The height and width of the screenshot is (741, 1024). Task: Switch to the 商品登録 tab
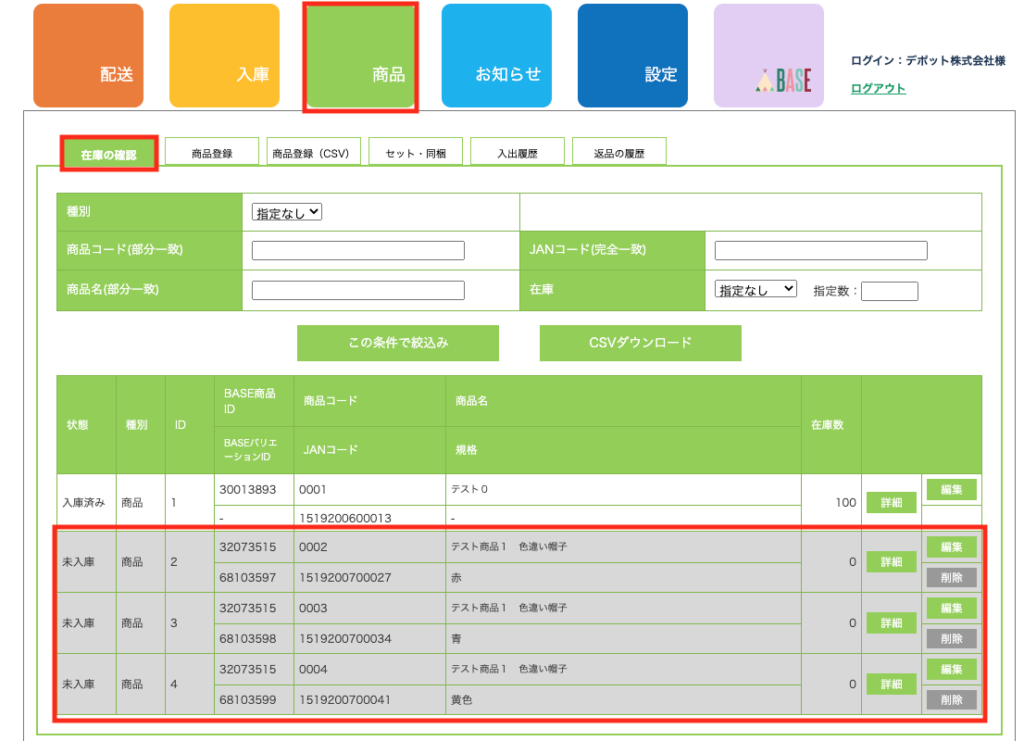[212, 154]
